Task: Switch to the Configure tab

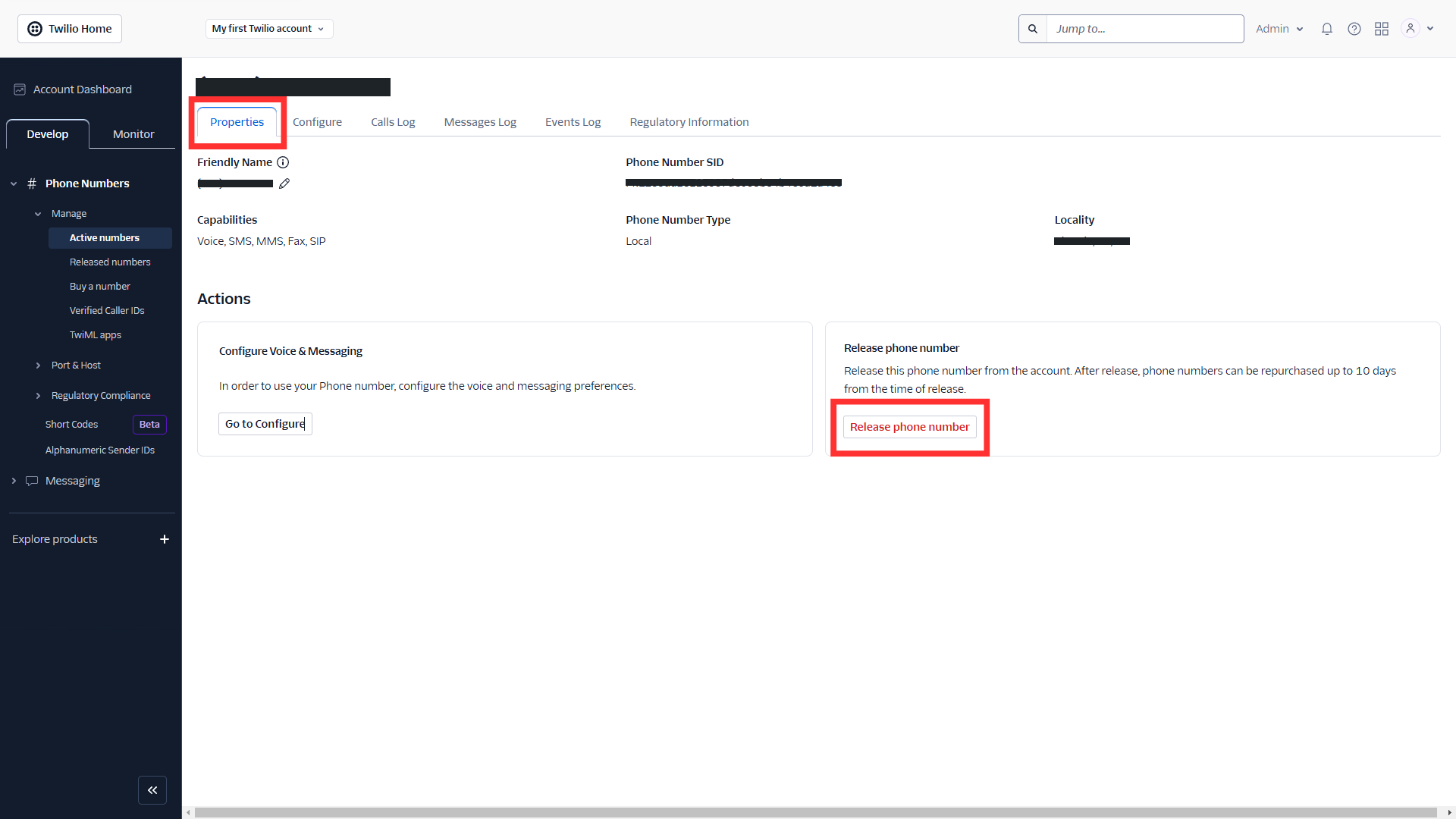Action: (x=317, y=122)
